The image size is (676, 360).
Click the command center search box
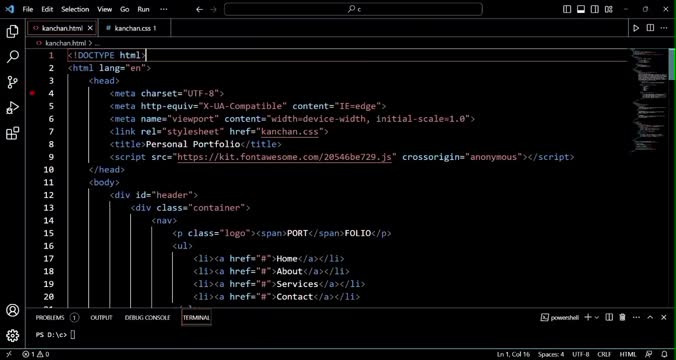[353, 9]
